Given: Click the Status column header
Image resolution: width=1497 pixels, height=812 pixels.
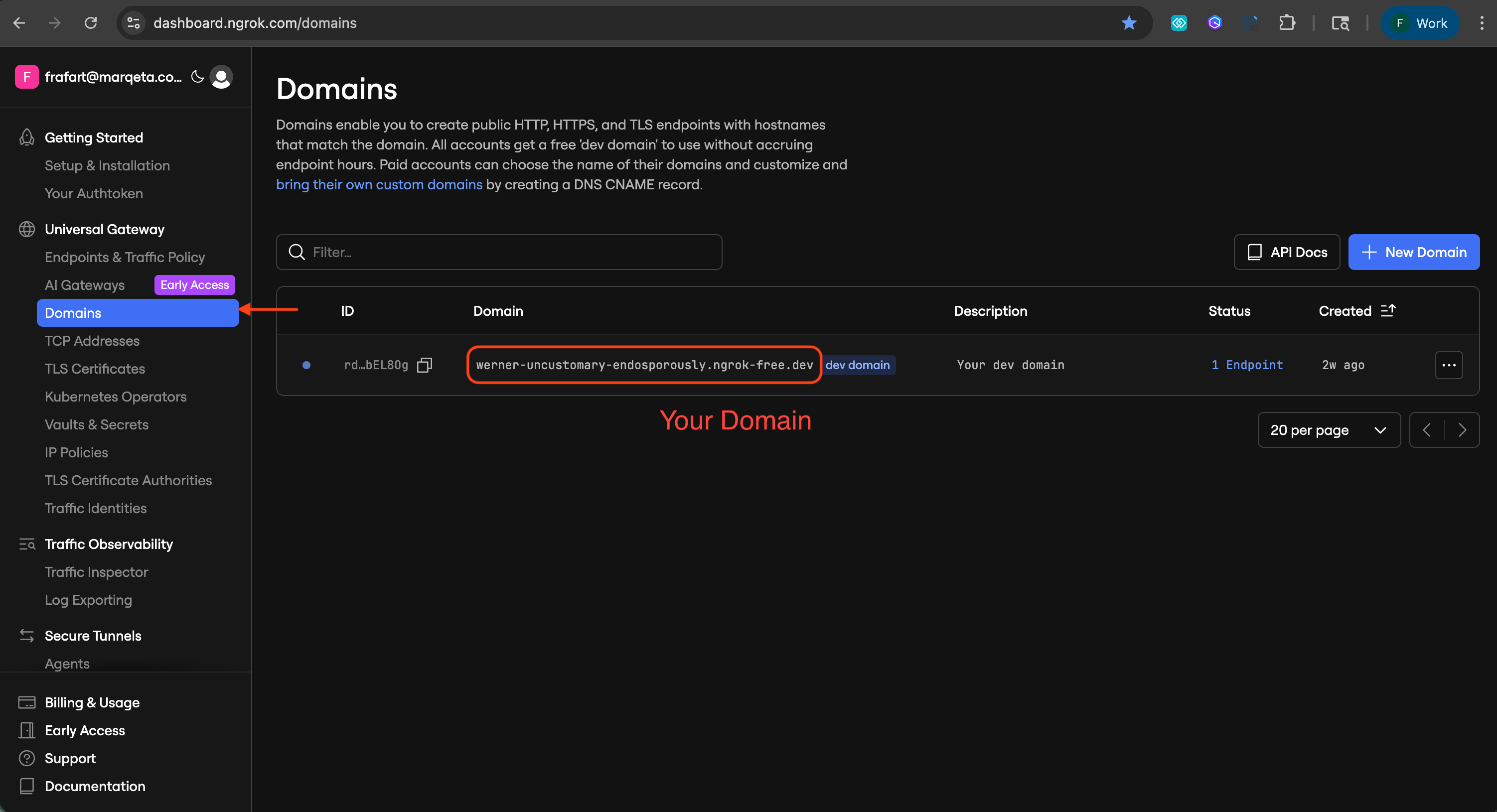Looking at the screenshot, I should point(1229,311).
